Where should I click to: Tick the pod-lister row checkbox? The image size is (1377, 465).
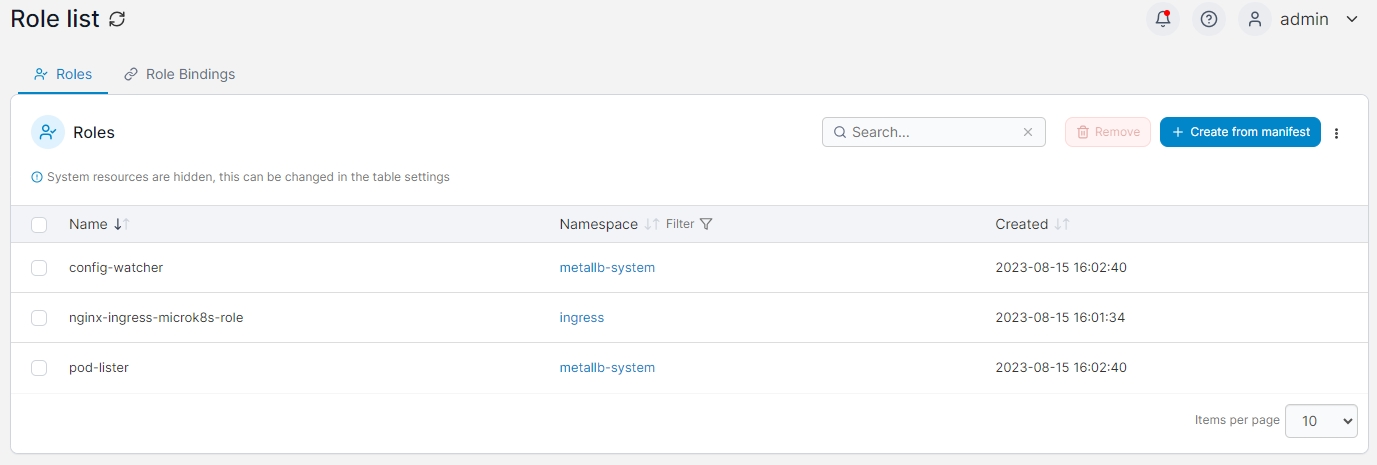coord(39,368)
